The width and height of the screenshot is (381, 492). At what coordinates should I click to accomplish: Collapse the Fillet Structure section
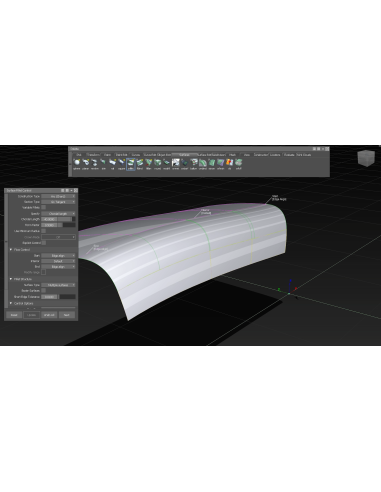[x=11, y=279]
